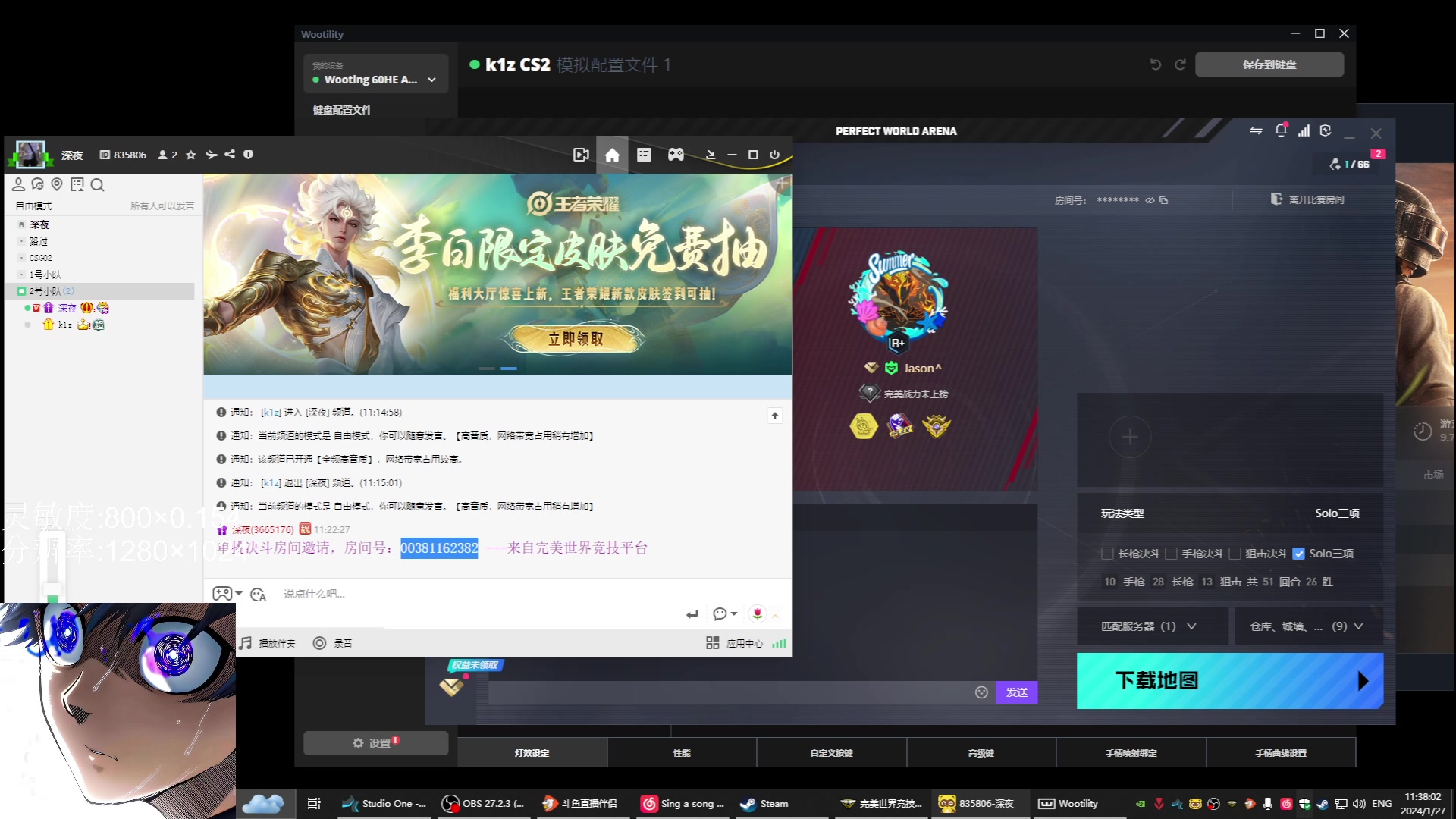Viewport: 1456px width, 819px height.
Task: Open the anti-cheat shield icon in Arena
Action: click(1326, 130)
